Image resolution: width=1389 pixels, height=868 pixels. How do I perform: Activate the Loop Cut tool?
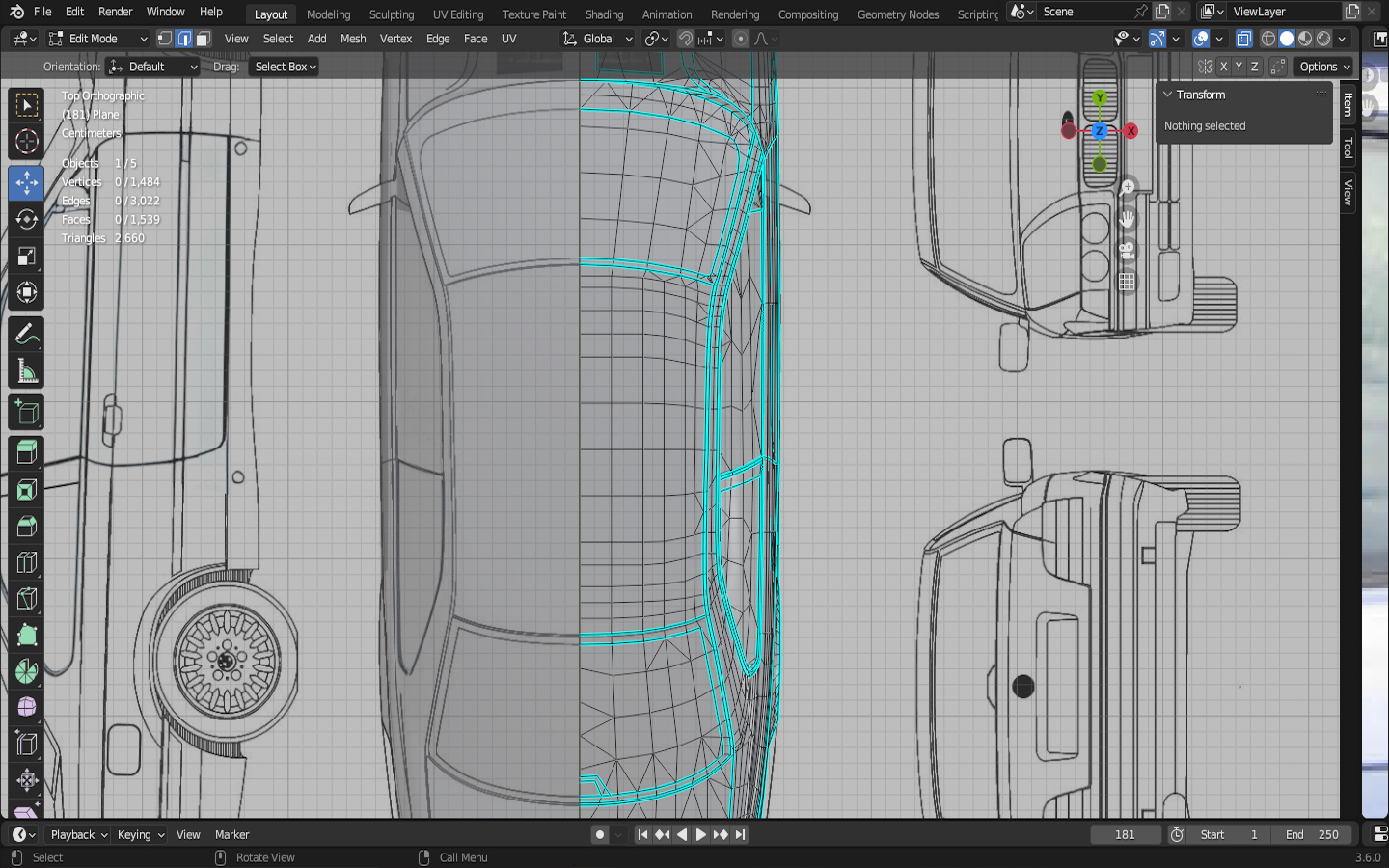coord(26,562)
